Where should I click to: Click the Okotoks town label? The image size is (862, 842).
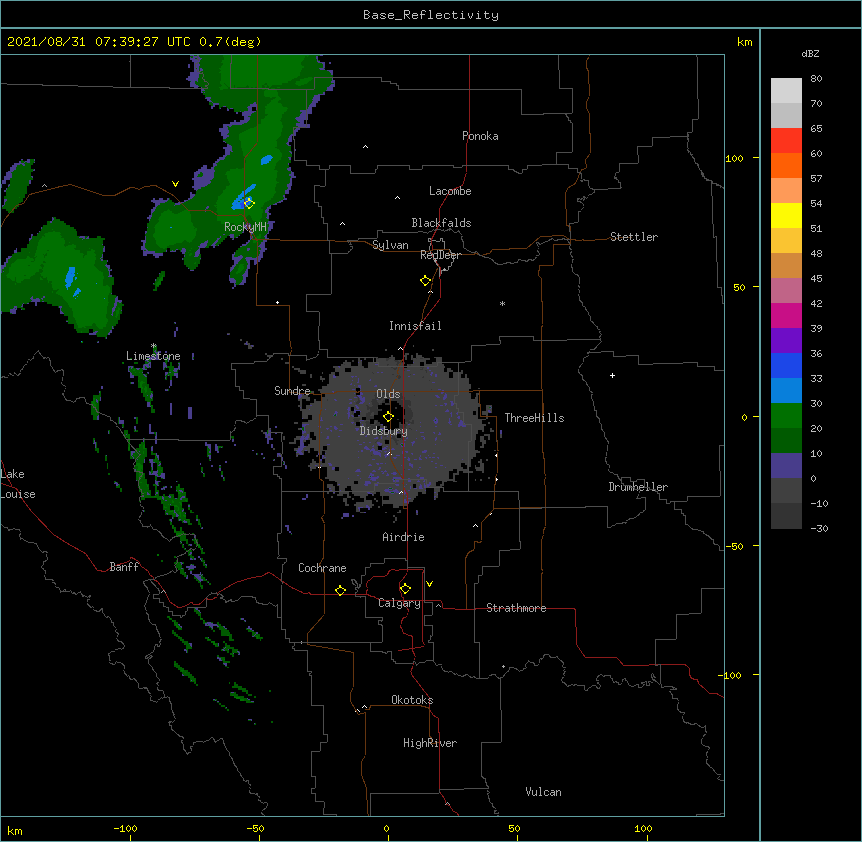(x=412, y=700)
